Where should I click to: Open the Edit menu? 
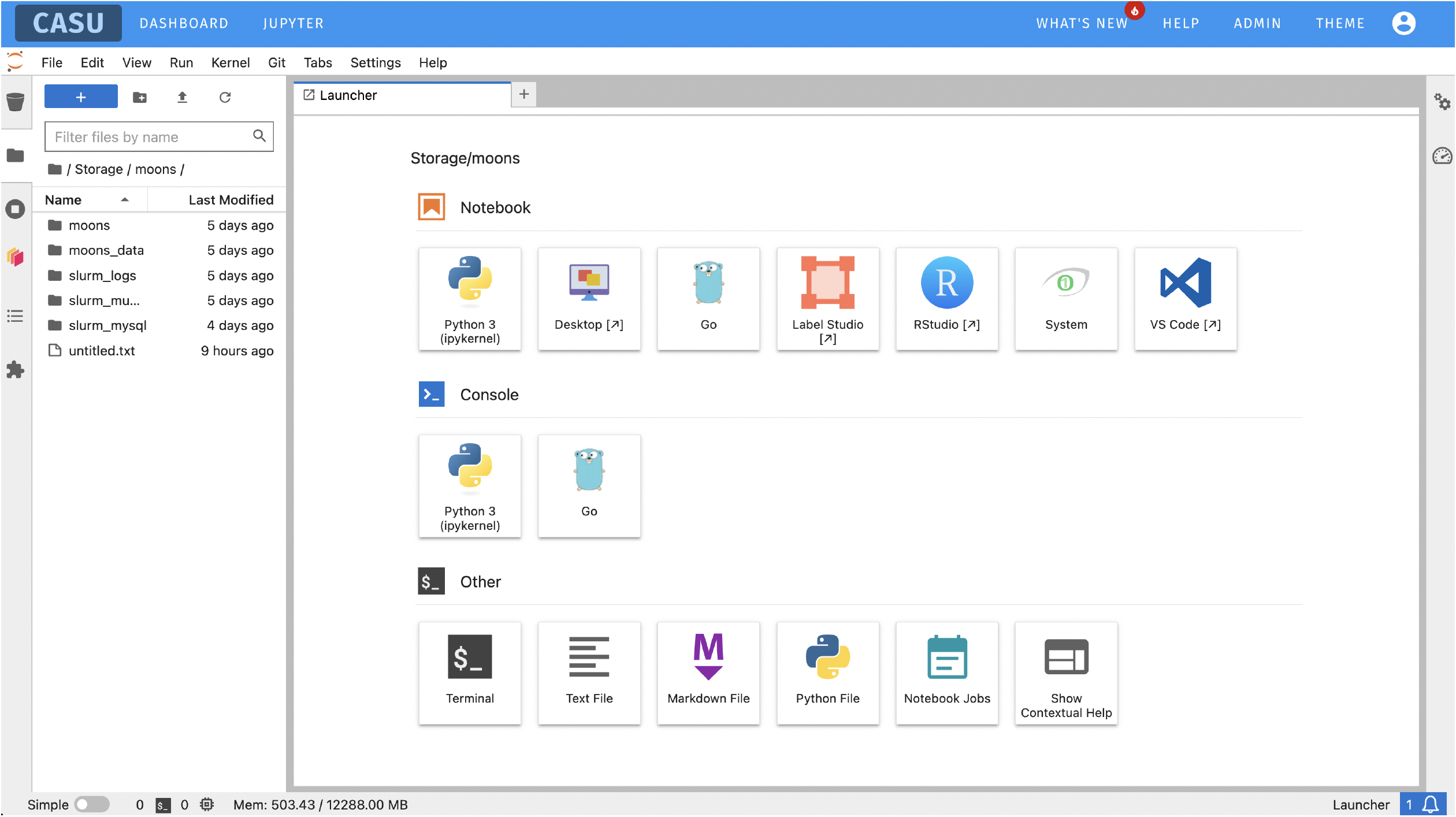[92, 62]
